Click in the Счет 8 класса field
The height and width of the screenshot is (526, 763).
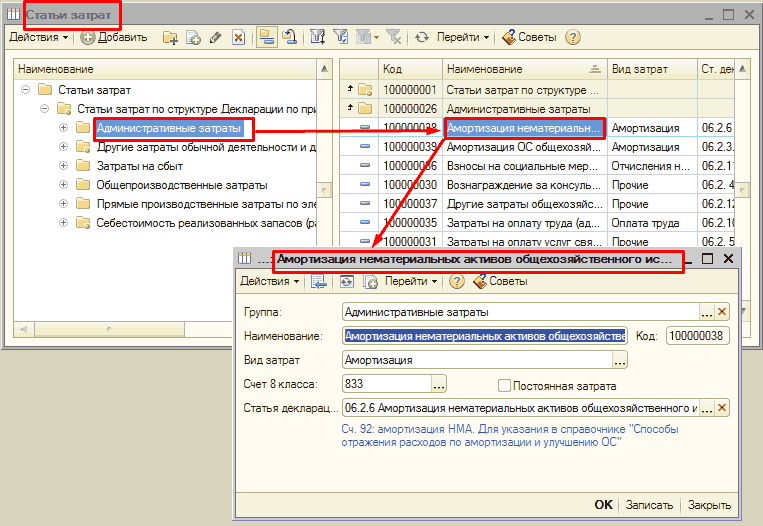pos(386,384)
